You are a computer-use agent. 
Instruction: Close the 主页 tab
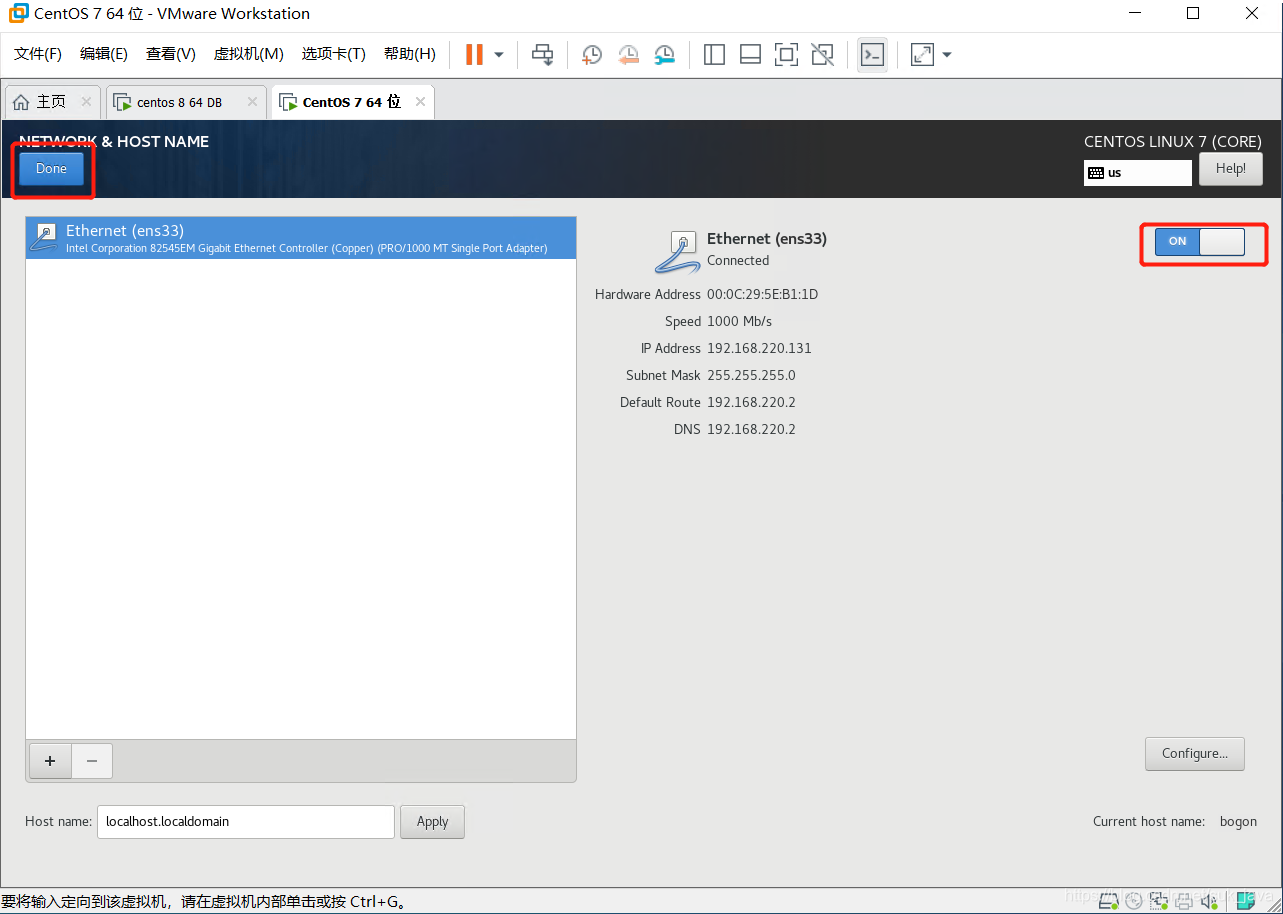pos(86,102)
